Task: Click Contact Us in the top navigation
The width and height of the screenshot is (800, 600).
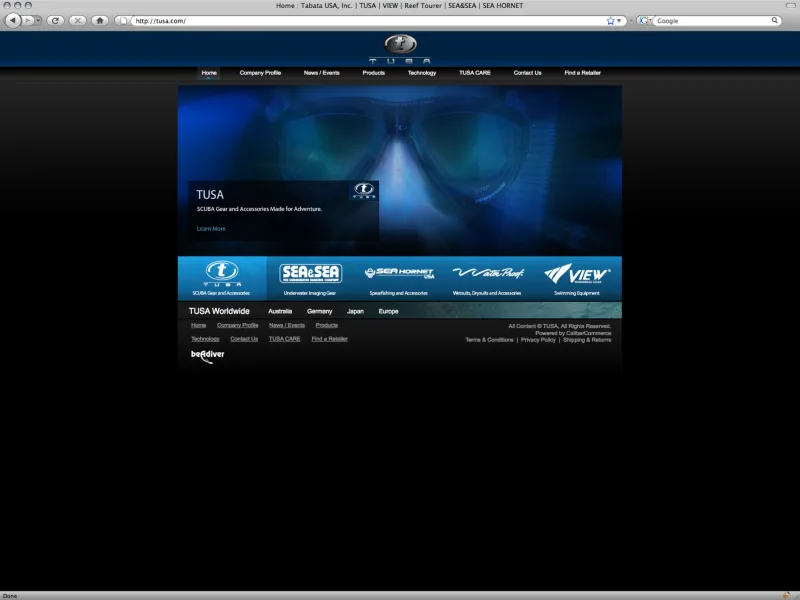Action: (x=527, y=73)
